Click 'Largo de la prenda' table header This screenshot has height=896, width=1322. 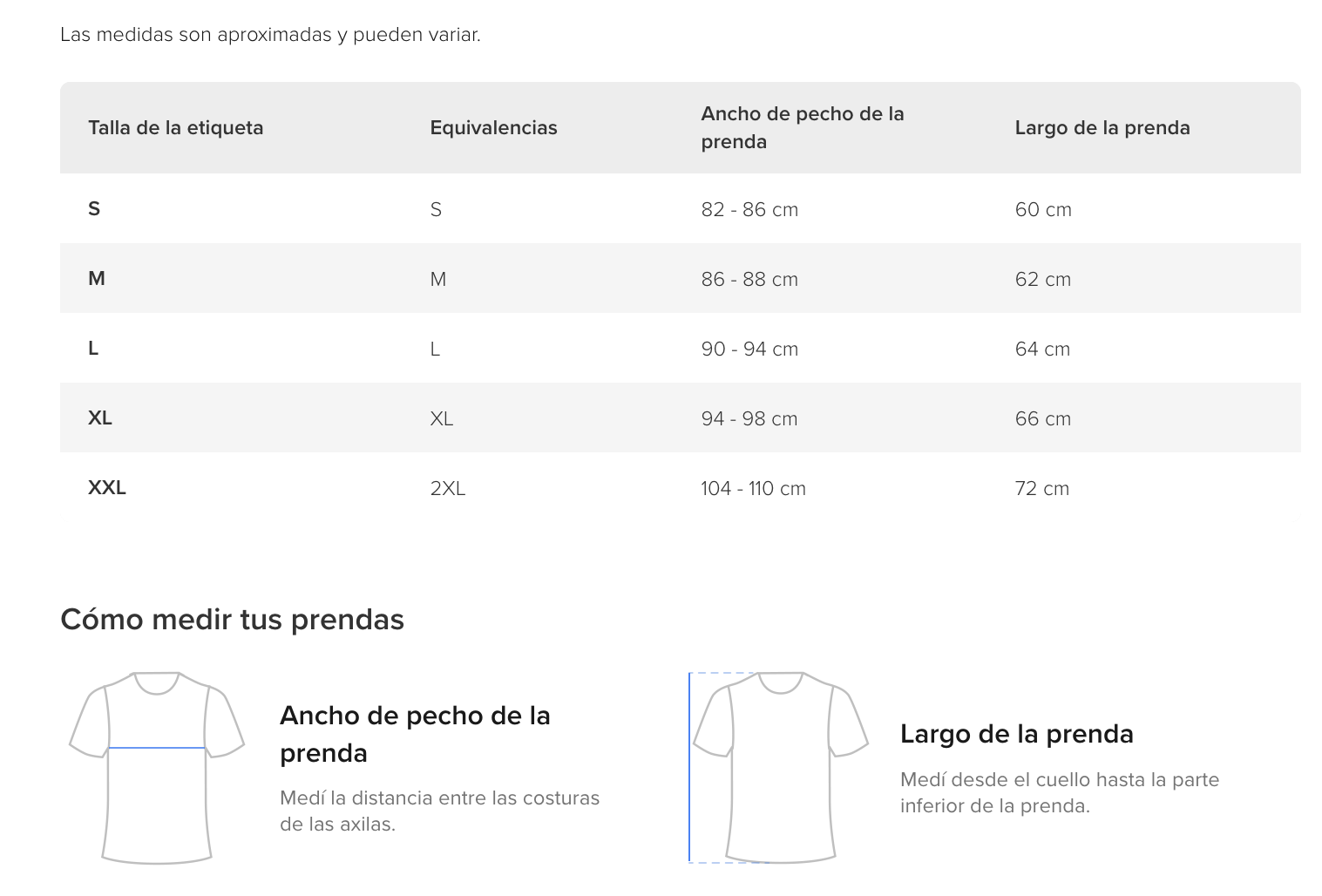pyautogui.click(x=1102, y=128)
